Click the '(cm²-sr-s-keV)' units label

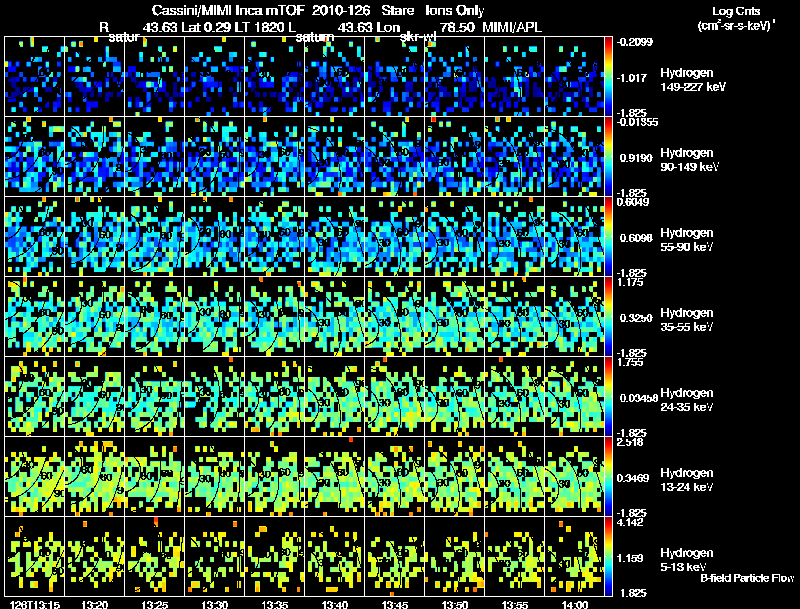point(735,26)
